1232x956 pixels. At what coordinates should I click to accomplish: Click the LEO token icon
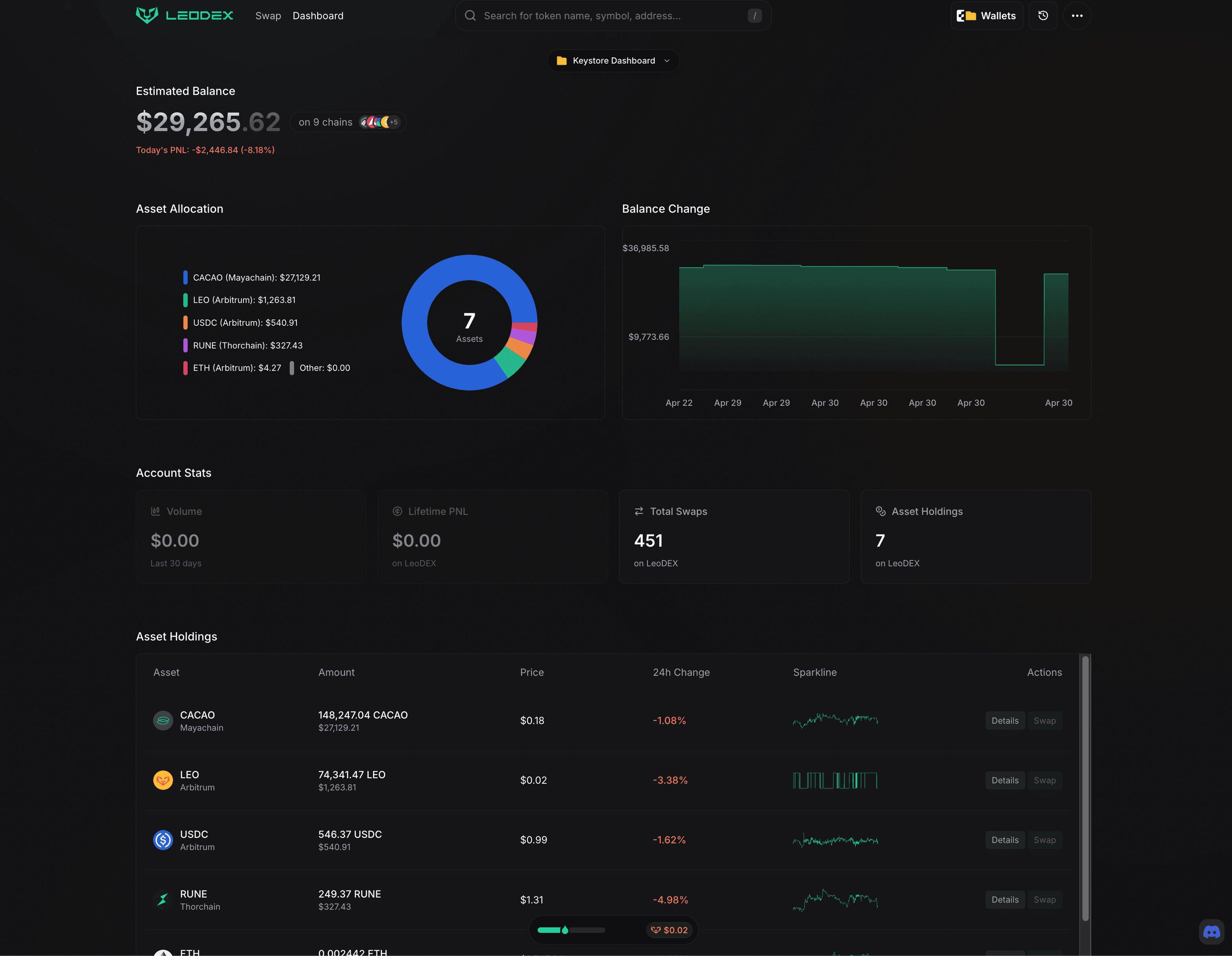coord(163,780)
